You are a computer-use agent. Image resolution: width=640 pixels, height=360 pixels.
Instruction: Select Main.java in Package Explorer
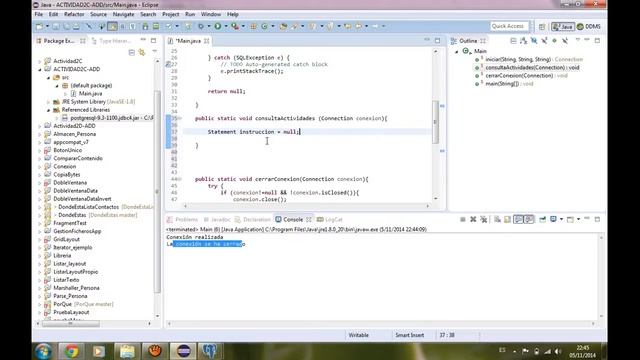click(91, 93)
